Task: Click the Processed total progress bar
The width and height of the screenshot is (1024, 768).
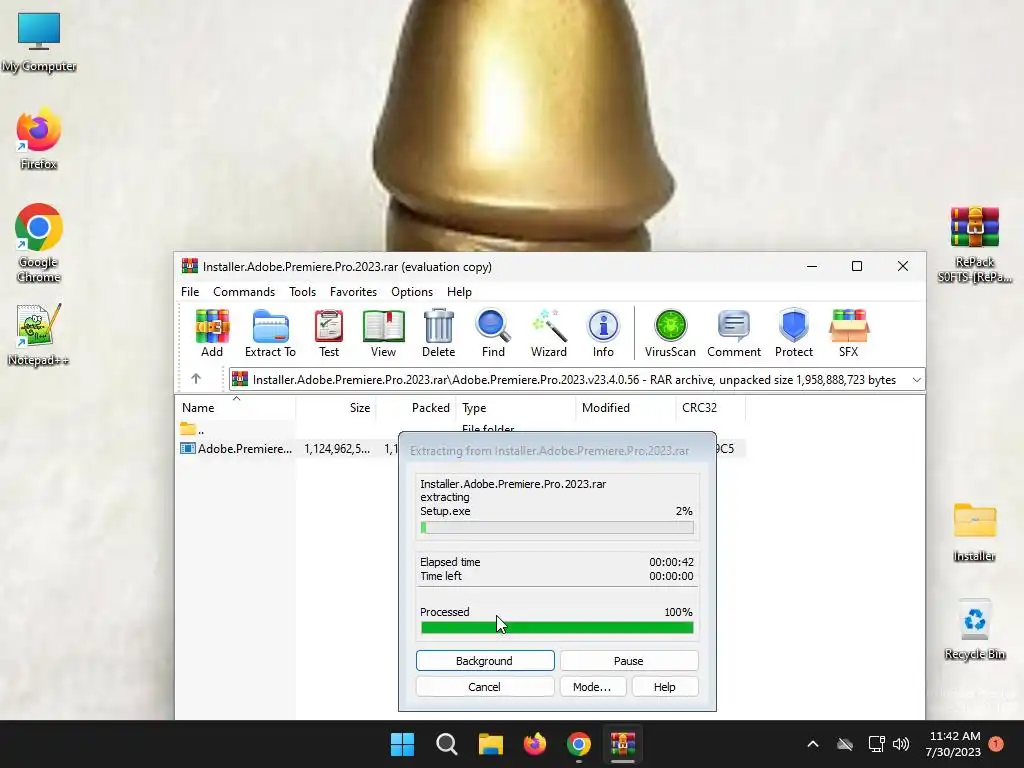Action: pyautogui.click(x=557, y=628)
